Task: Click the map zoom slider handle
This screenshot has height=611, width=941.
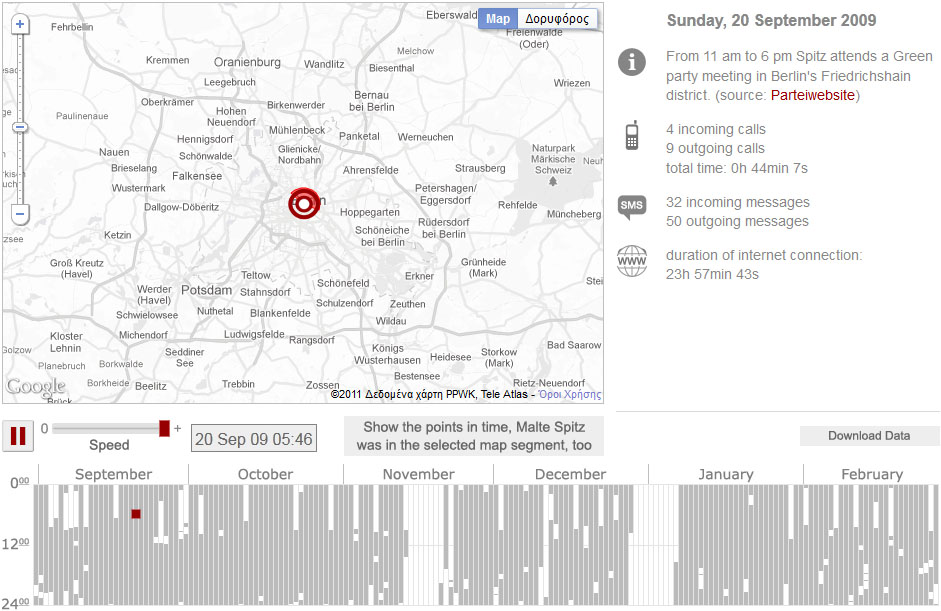Action: click(x=20, y=127)
